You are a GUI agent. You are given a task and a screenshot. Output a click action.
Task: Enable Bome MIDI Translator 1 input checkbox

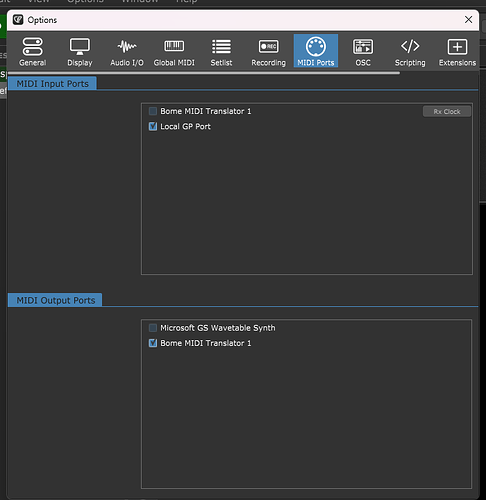pos(153,111)
